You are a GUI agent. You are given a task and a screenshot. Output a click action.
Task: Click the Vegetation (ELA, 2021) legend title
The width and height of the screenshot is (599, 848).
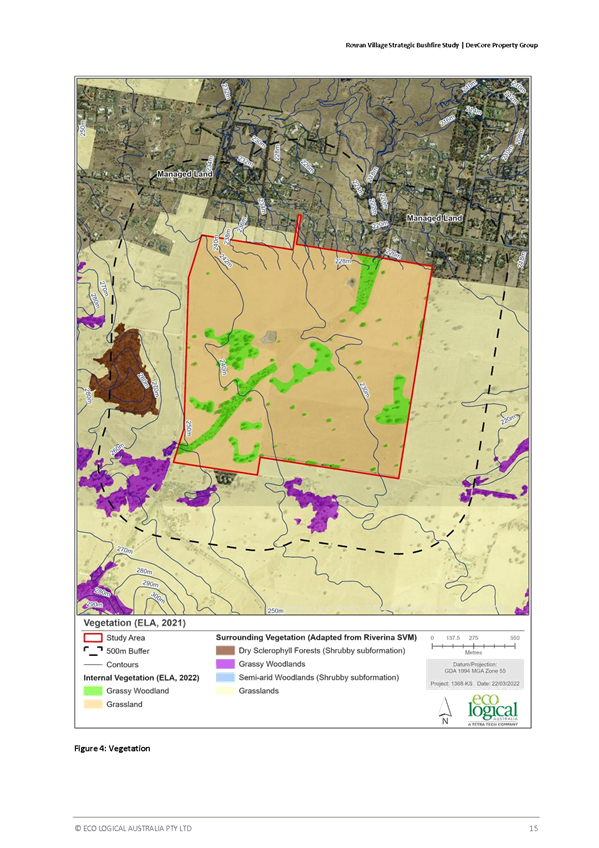tap(135, 622)
